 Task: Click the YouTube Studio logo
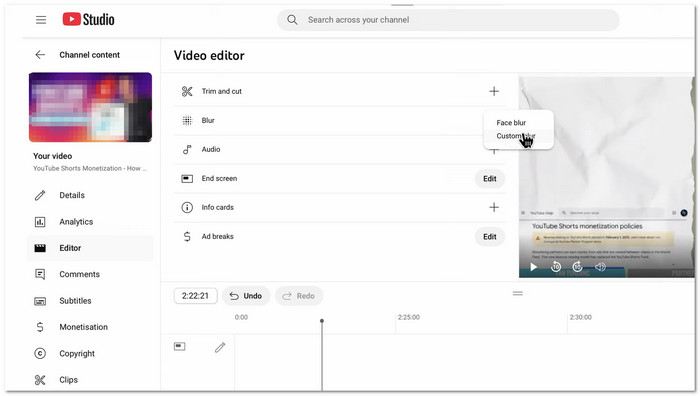click(x=88, y=19)
